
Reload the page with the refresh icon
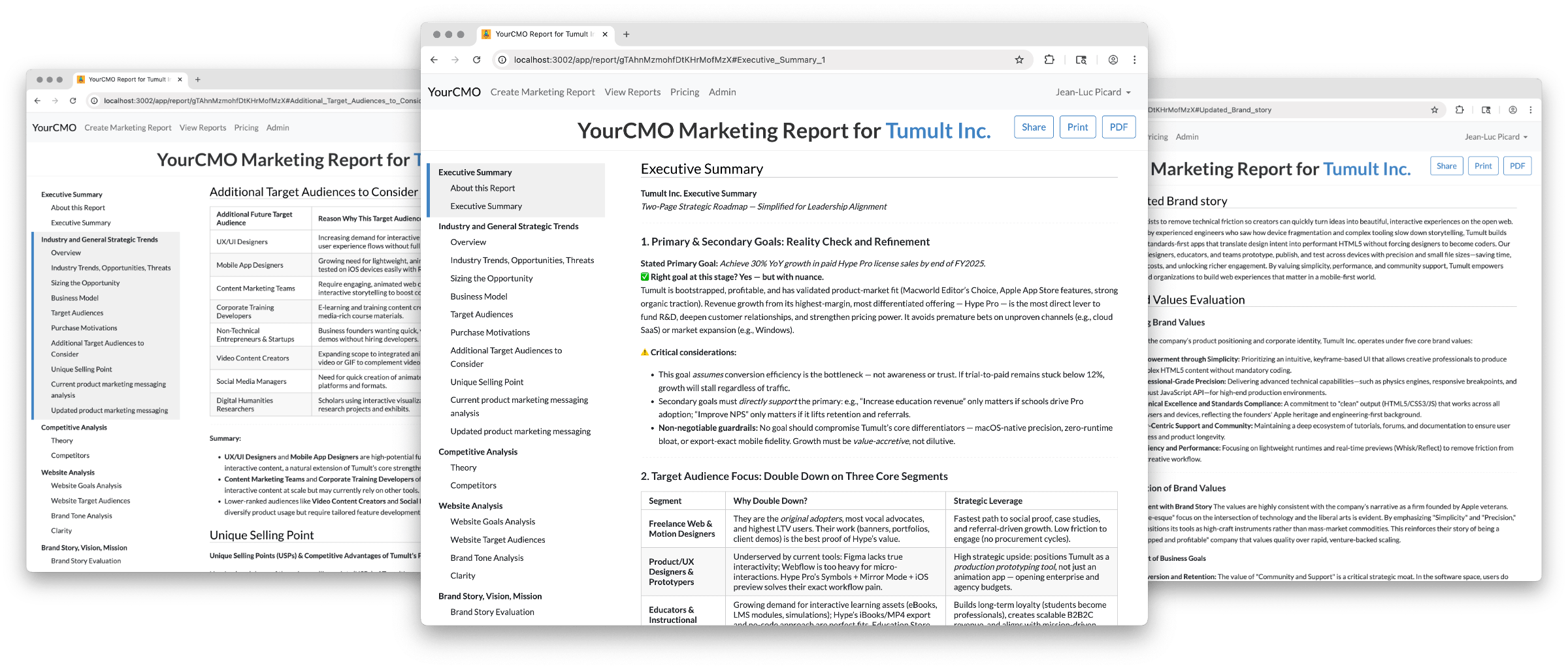tap(476, 59)
